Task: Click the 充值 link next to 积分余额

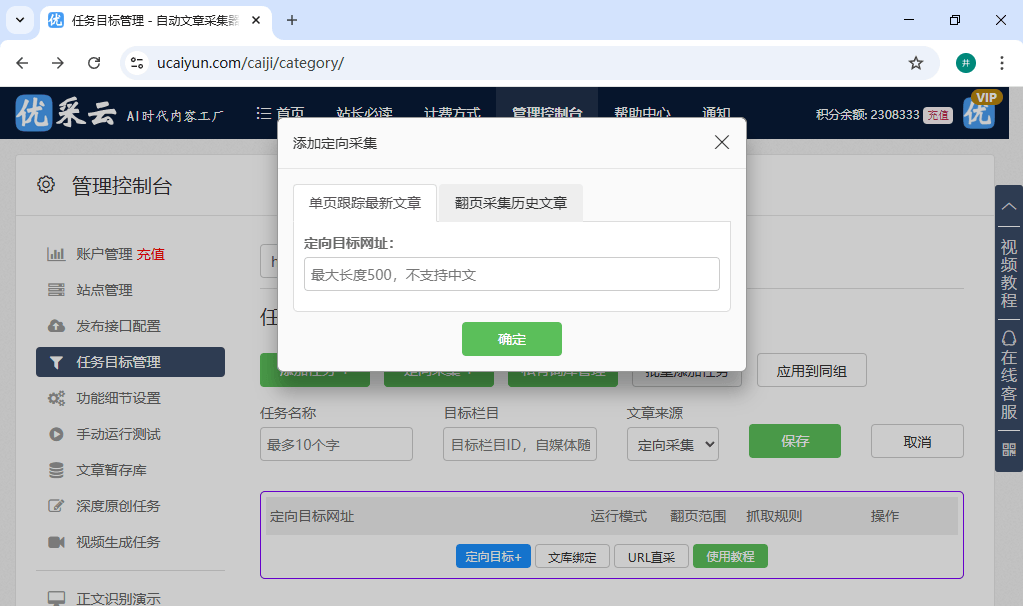Action: [936, 114]
